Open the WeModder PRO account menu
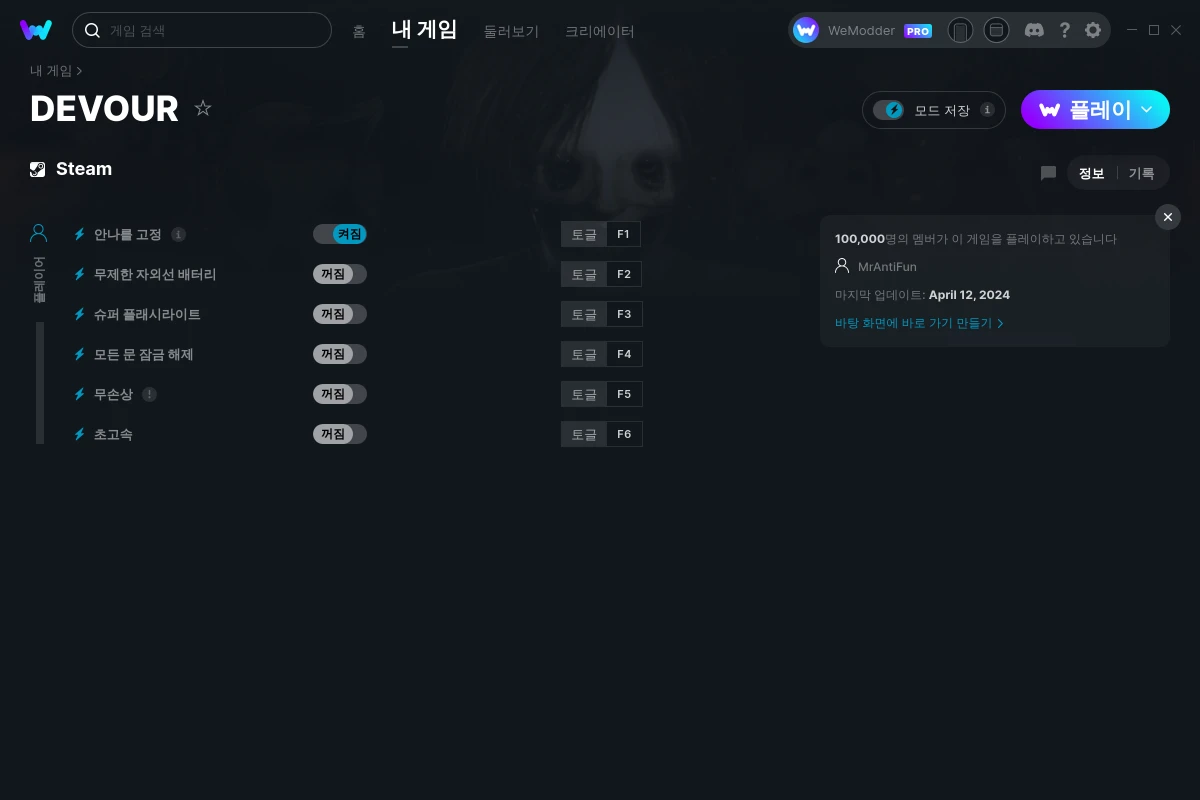The height and width of the screenshot is (800, 1200). pos(862,30)
